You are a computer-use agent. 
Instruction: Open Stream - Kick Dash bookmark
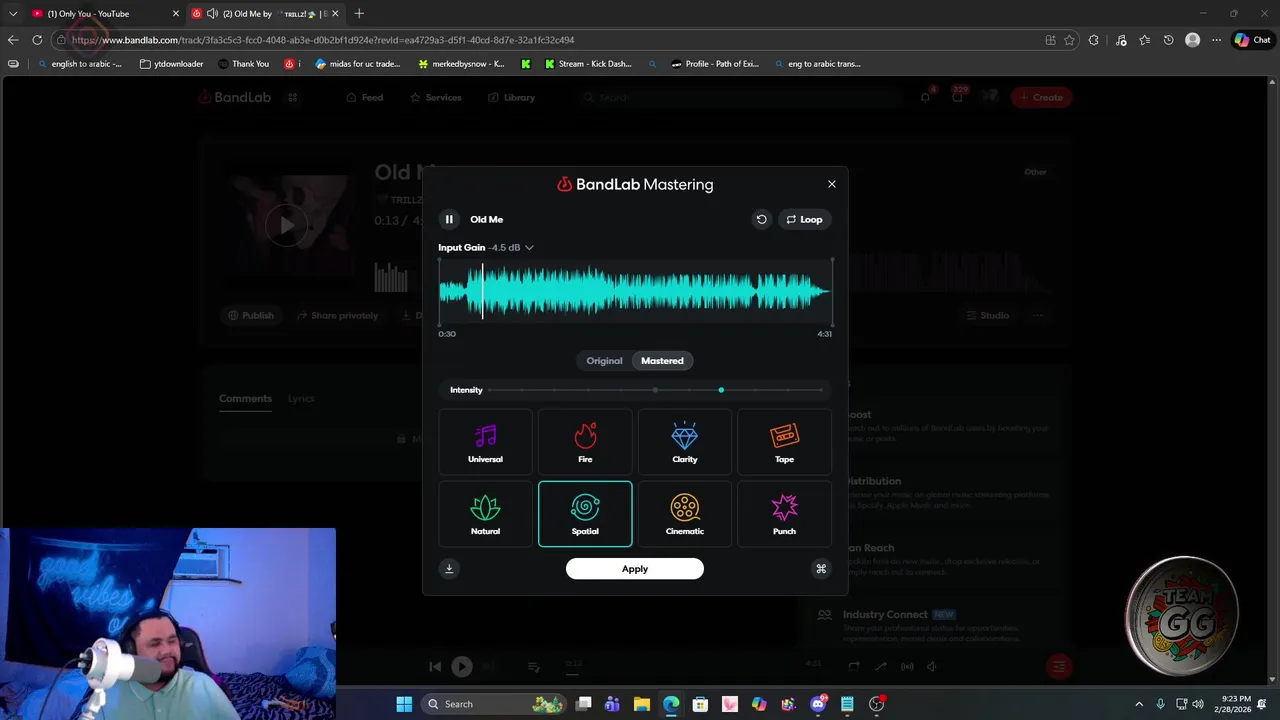tap(588, 64)
